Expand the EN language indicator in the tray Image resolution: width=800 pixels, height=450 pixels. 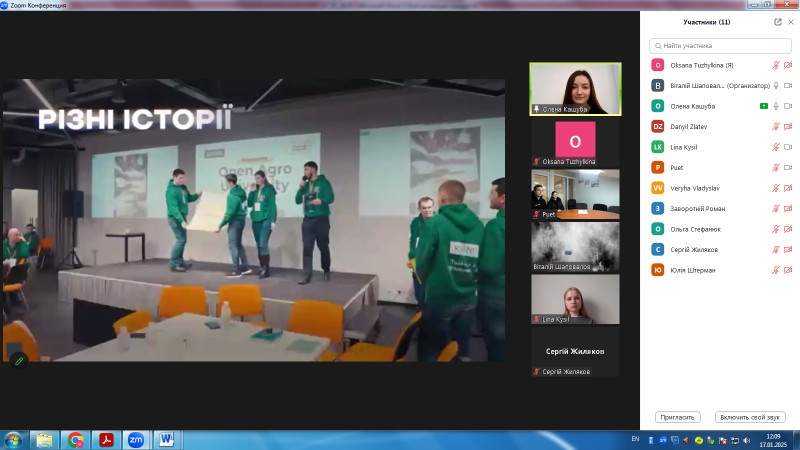tap(636, 438)
